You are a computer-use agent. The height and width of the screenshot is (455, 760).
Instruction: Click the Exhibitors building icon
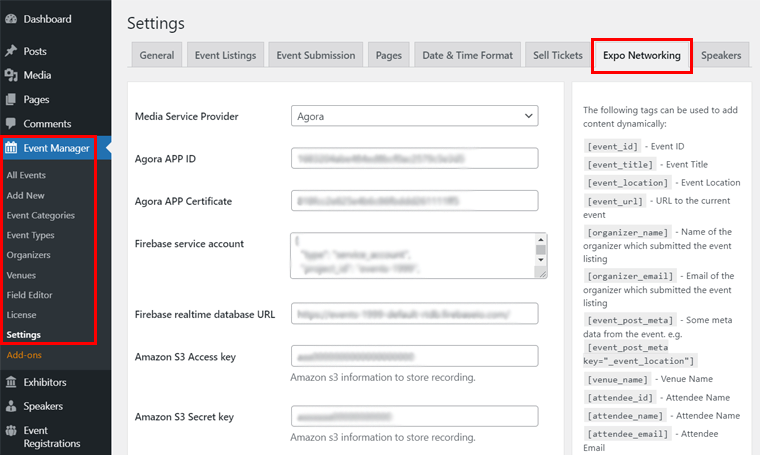point(11,382)
